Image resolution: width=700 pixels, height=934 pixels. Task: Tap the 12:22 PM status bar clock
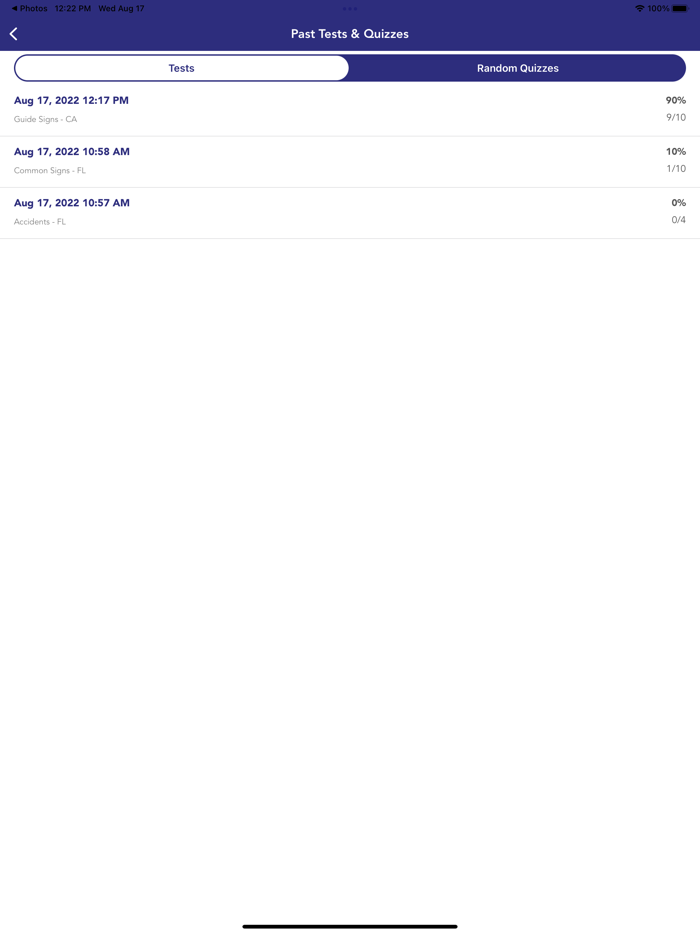click(72, 8)
